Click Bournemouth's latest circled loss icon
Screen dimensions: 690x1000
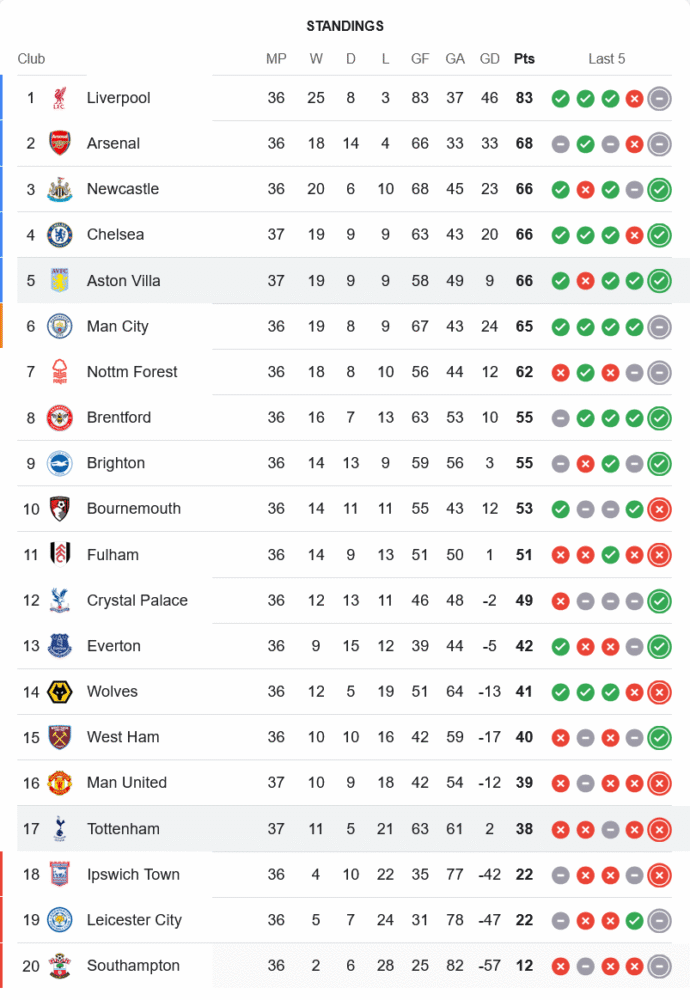(659, 509)
